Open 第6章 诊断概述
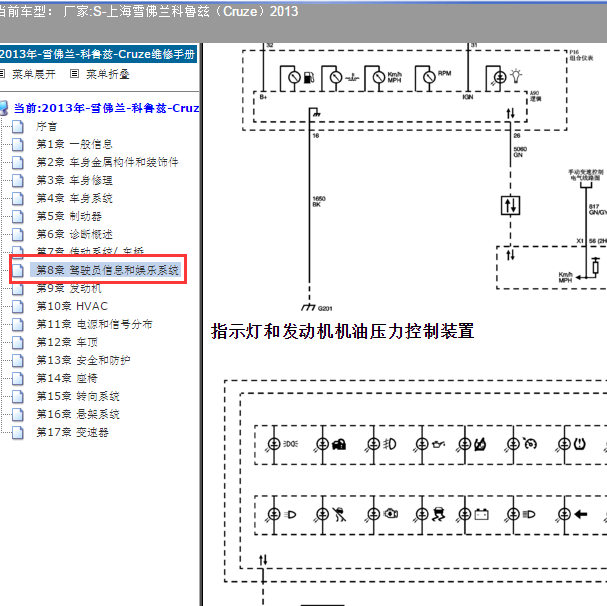This screenshot has height=606, width=607. (x=74, y=234)
